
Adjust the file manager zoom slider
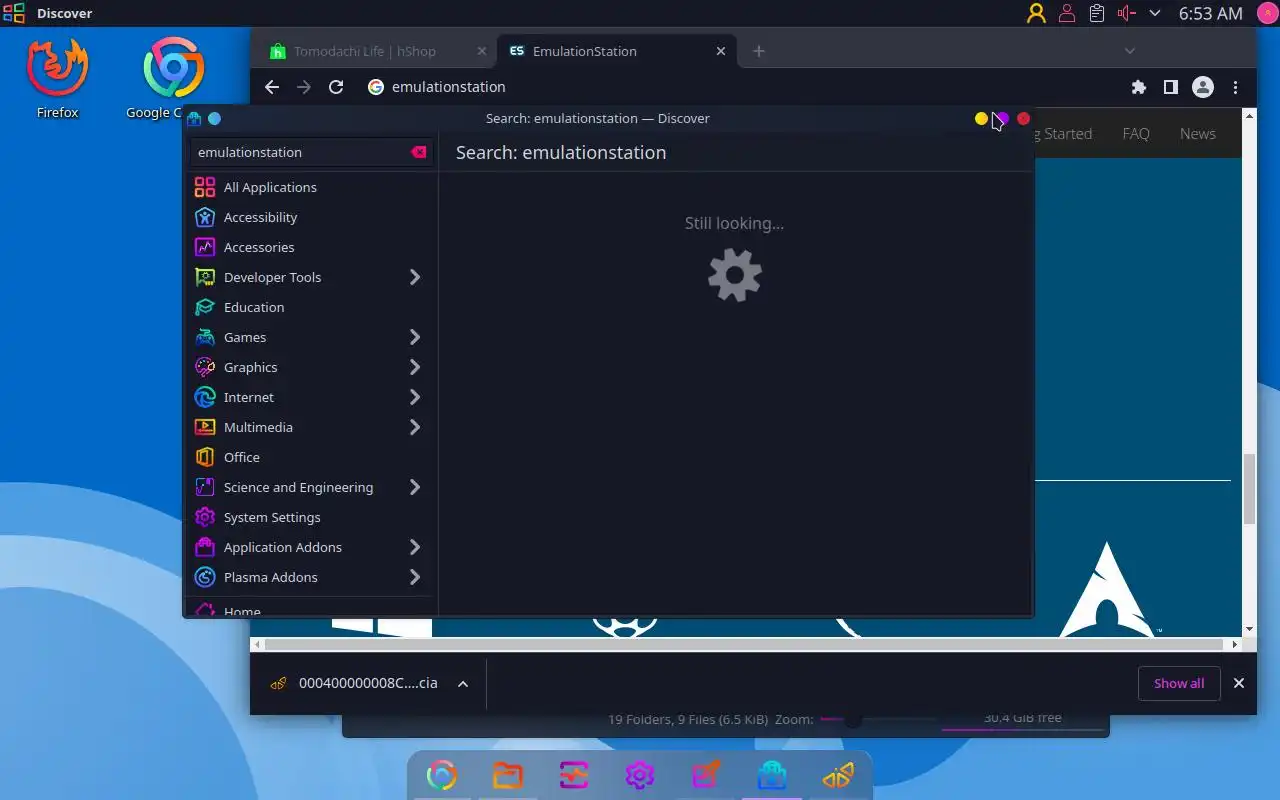[x=852, y=718]
